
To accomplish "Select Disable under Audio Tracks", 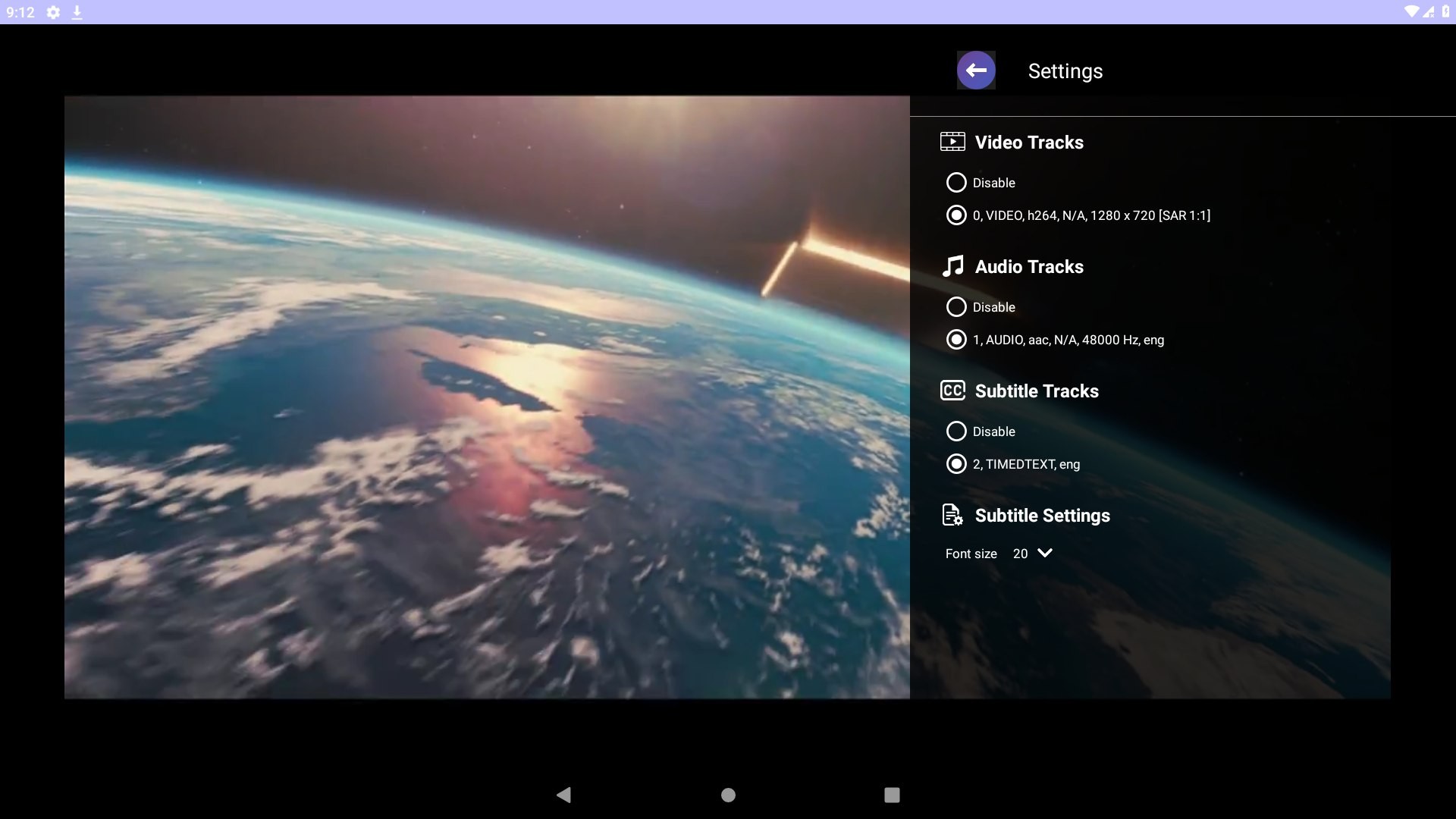I will [x=981, y=307].
